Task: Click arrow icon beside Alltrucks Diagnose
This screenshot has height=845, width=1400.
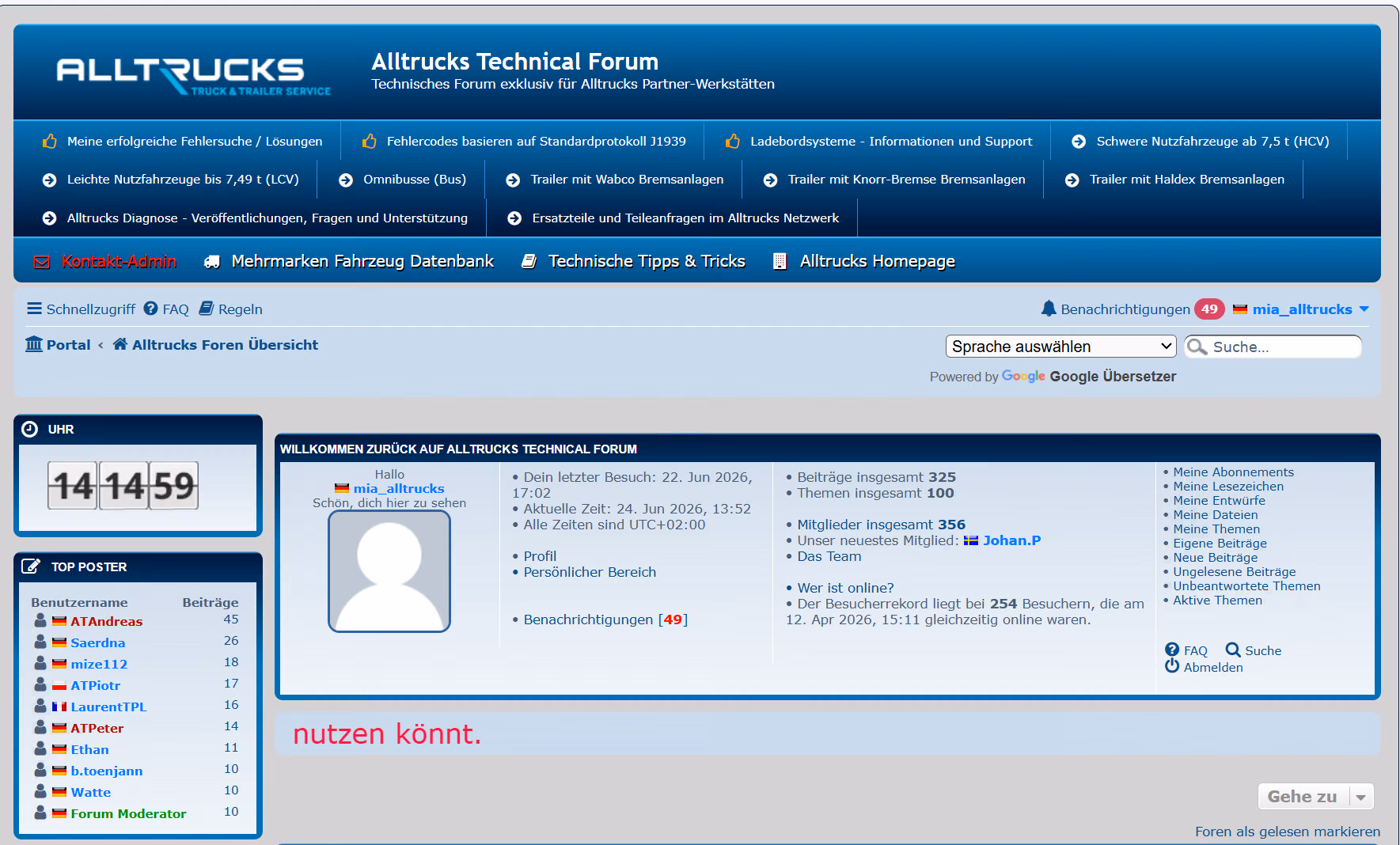Action: (x=49, y=218)
